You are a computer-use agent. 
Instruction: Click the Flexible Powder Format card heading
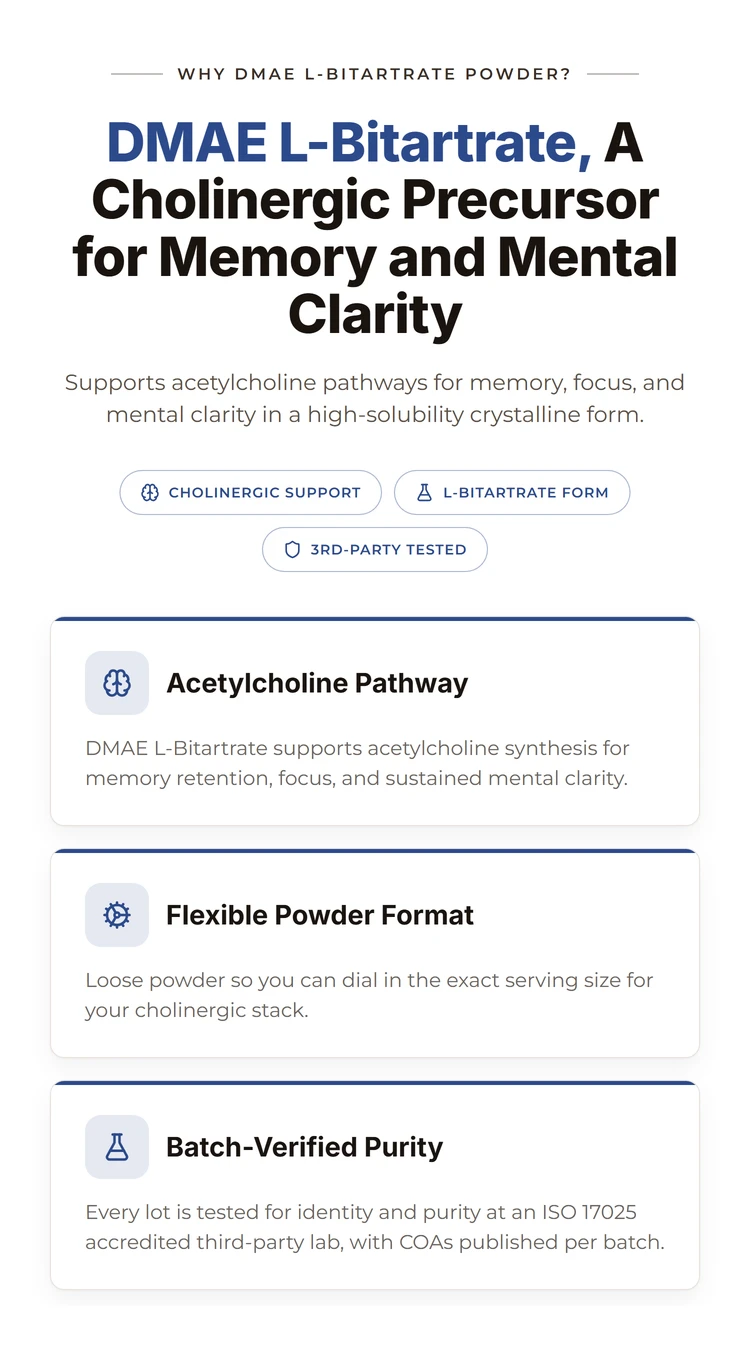point(320,915)
